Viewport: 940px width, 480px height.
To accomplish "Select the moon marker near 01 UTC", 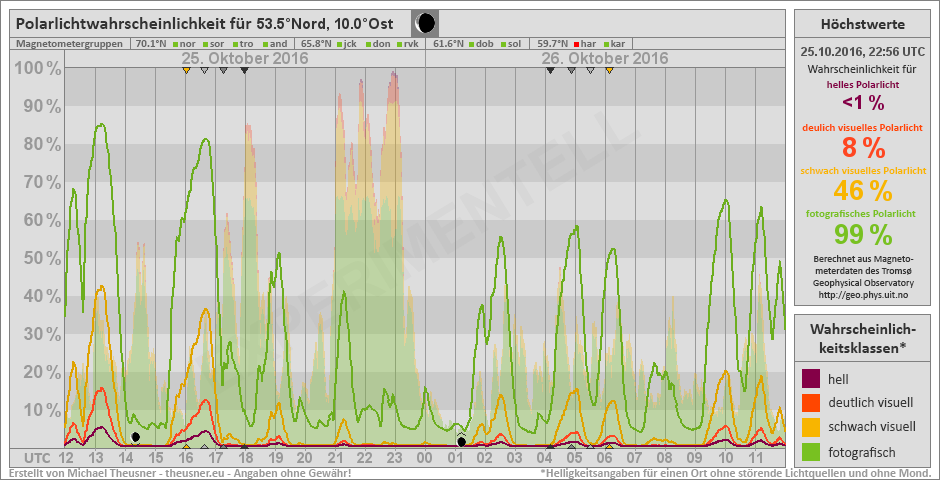I will pyautogui.click(x=461, y=441).
